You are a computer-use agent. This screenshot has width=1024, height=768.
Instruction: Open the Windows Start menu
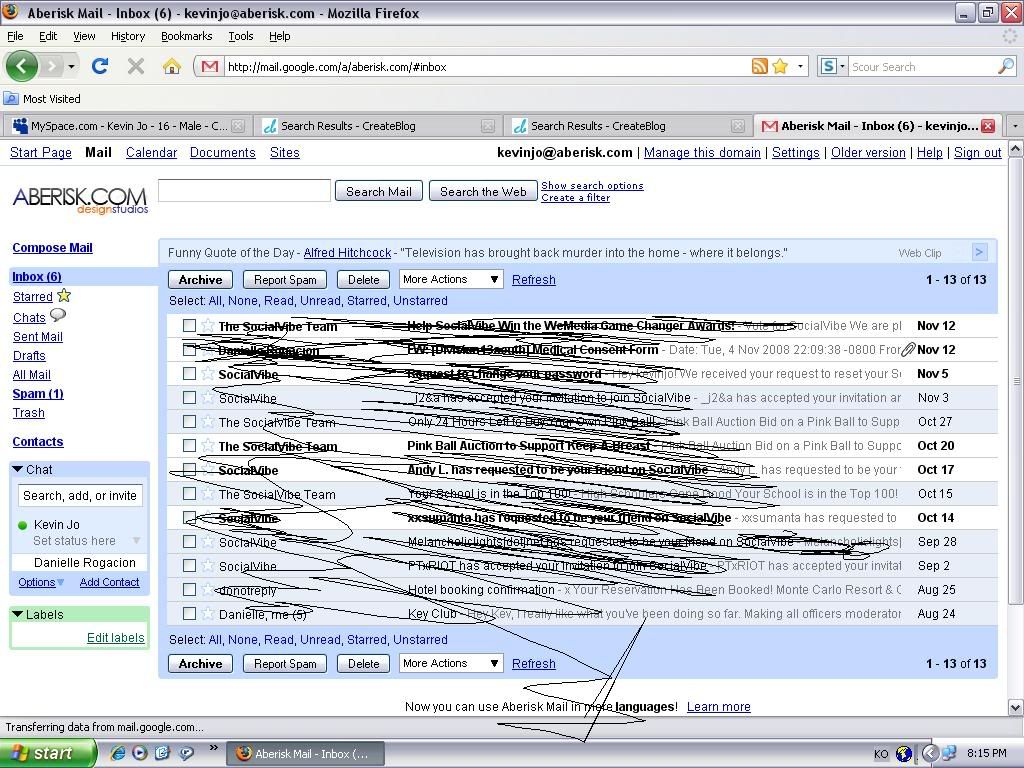click(48, 753)
